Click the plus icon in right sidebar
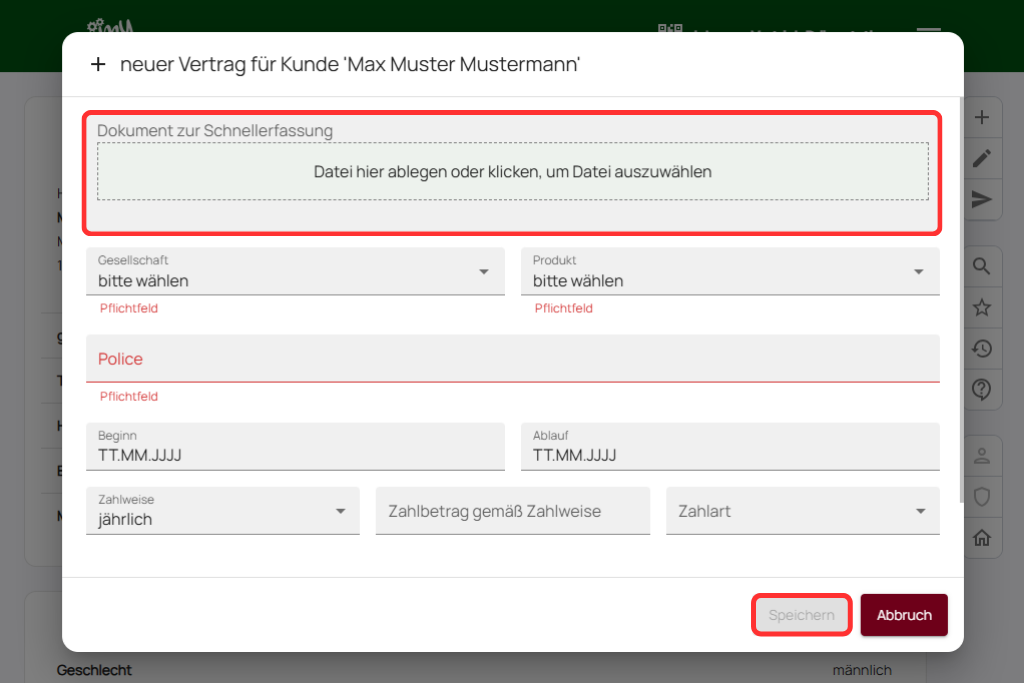This screenshot has width=1024, height=683. 982,118
